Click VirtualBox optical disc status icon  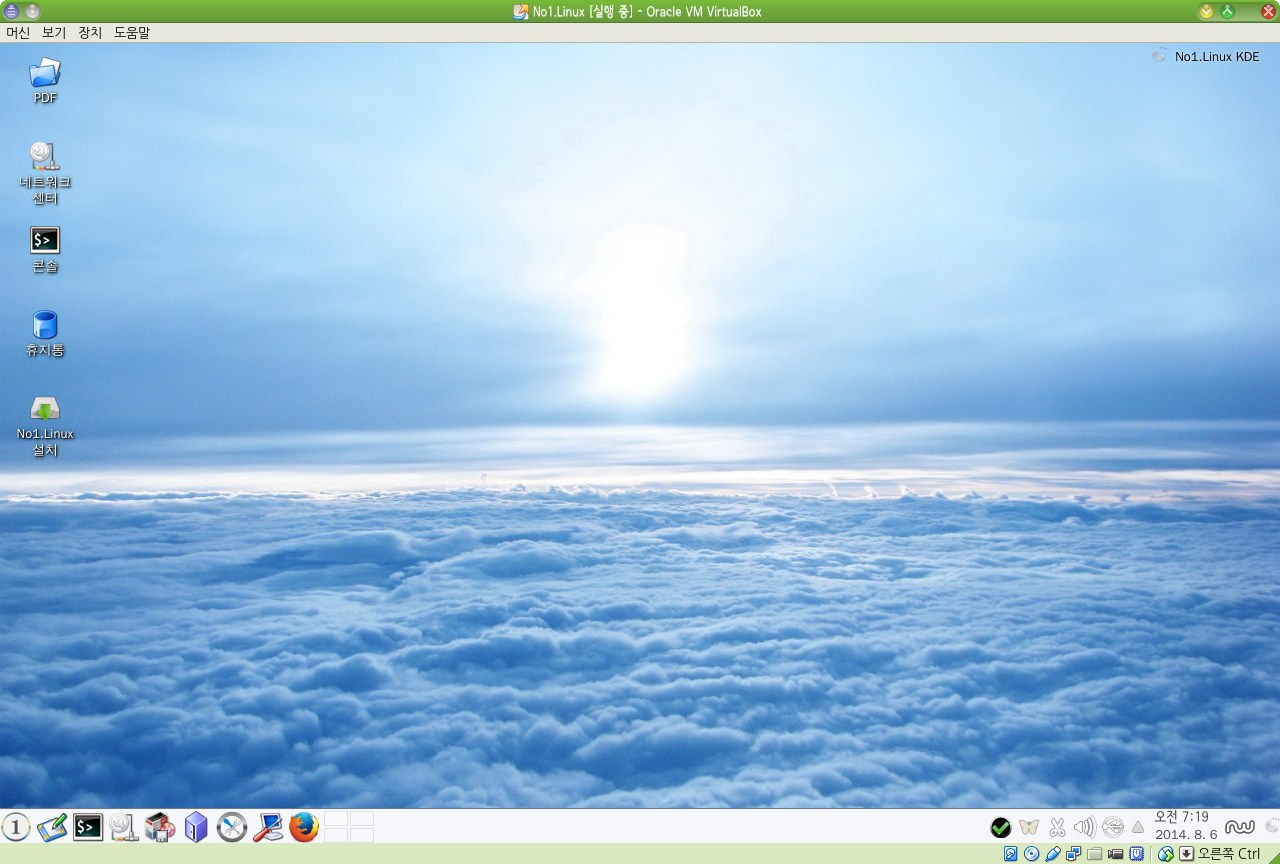click(x=1032, y=854)
